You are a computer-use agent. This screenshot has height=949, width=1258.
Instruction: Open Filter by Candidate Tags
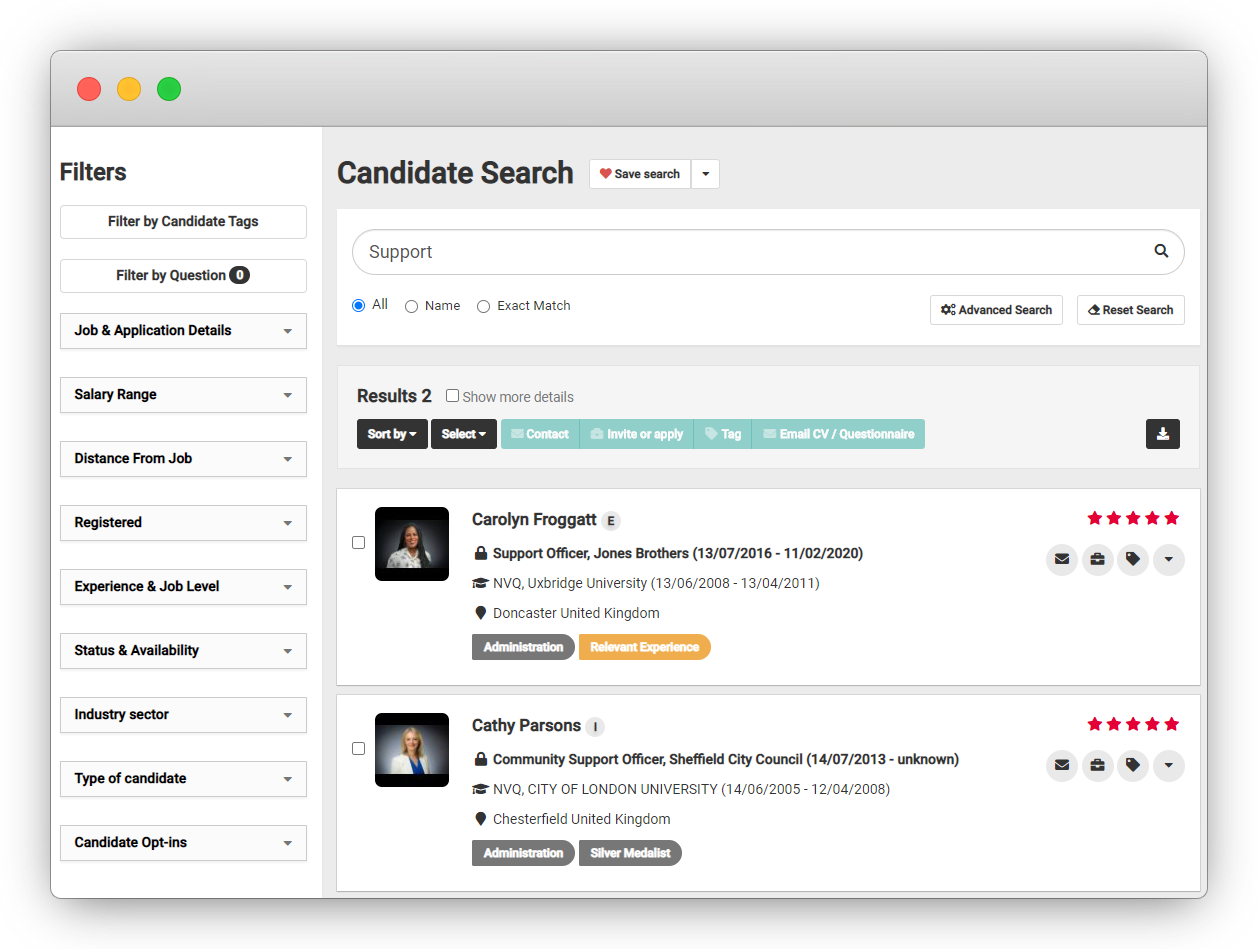click(183, 221)
